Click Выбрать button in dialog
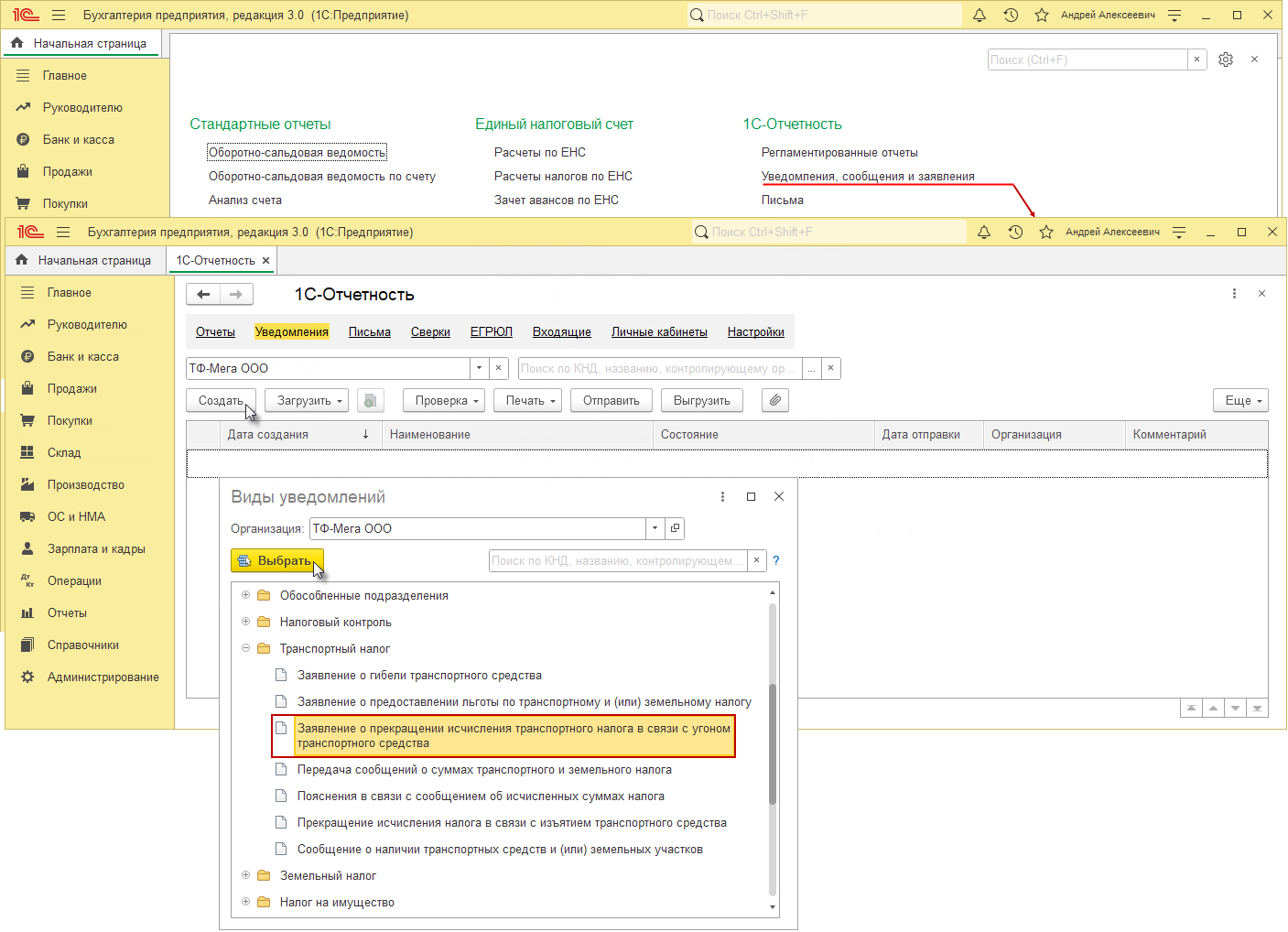 [x=276, y=560]
